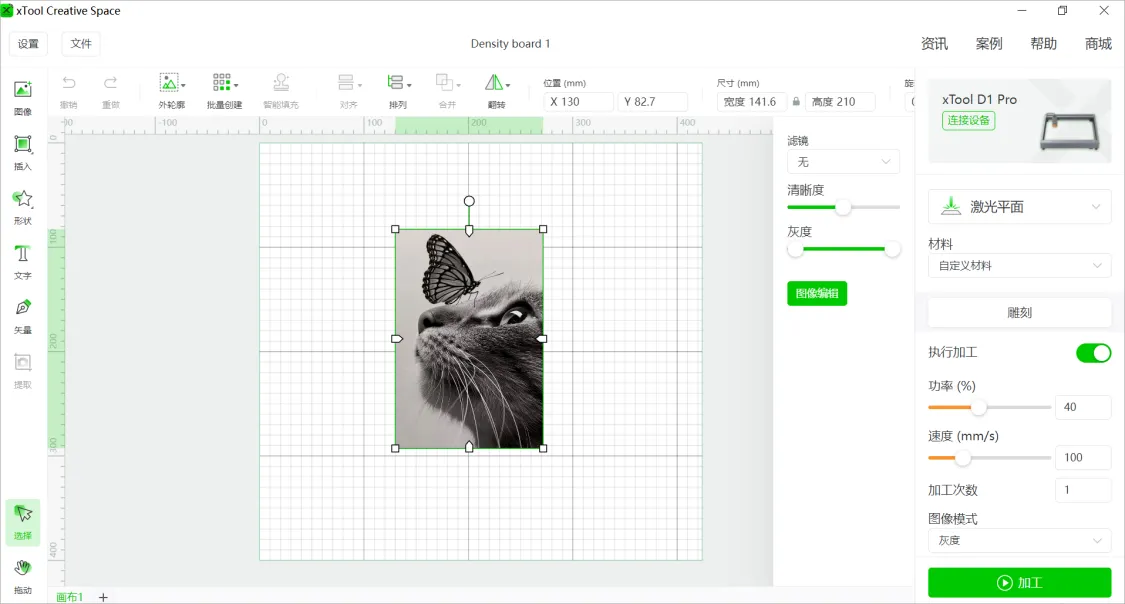Click the xTool D1 Pro device image

(1071, 132)
